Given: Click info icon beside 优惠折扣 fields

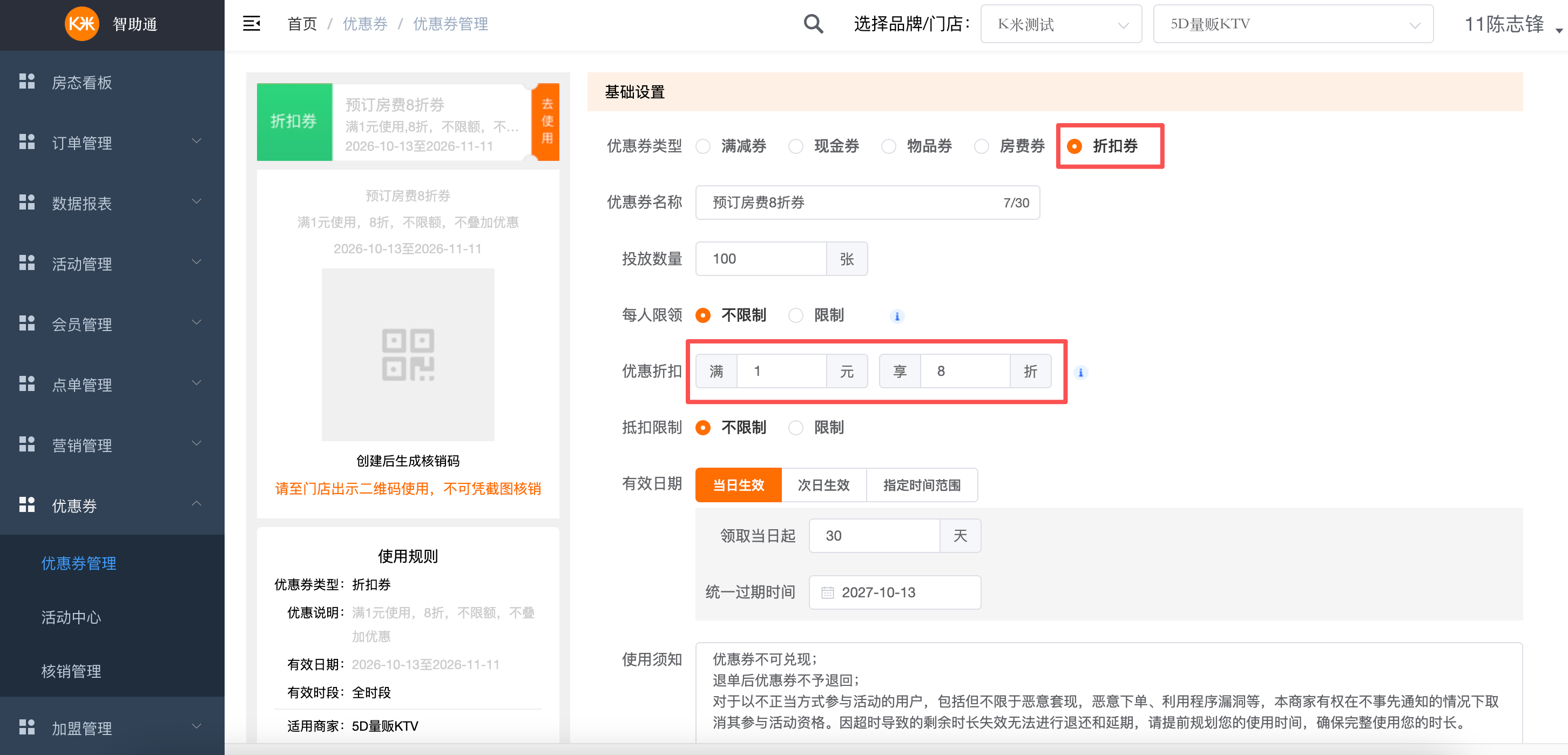Looking at the screenshot, I should click(x=1081, y=373).
